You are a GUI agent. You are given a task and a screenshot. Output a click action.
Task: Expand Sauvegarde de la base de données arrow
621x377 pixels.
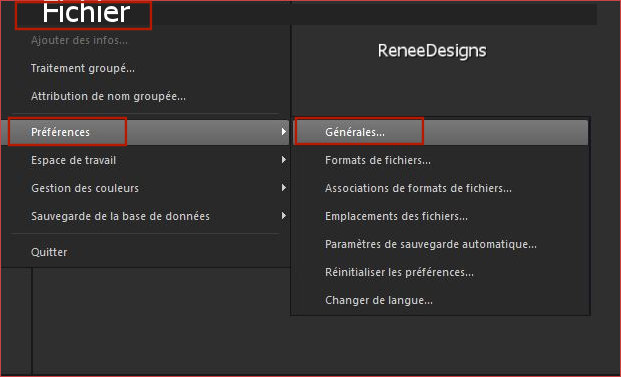point(284,215)
